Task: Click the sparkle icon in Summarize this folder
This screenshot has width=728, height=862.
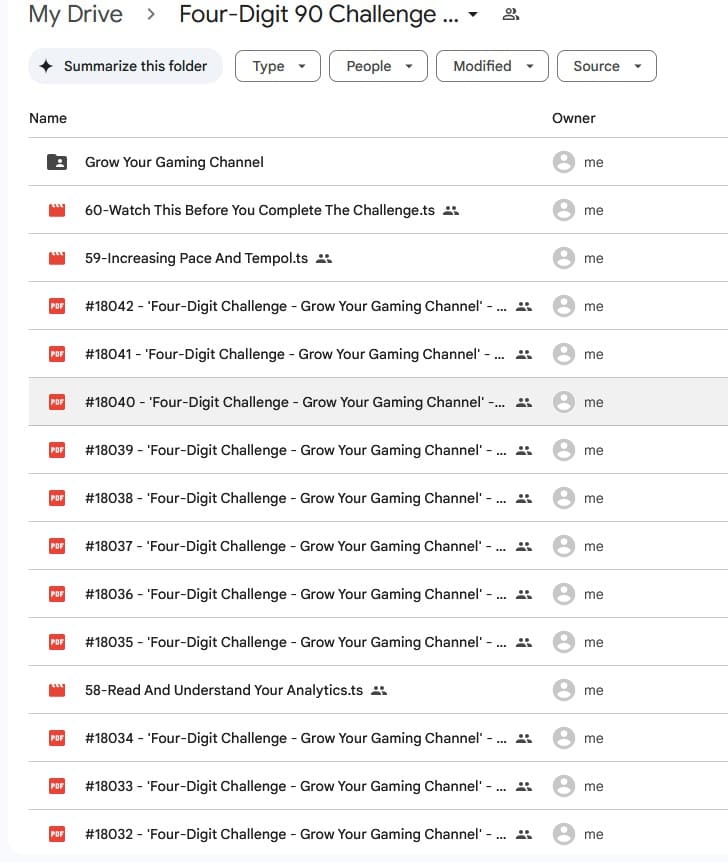Action: (x=46, y=66)
